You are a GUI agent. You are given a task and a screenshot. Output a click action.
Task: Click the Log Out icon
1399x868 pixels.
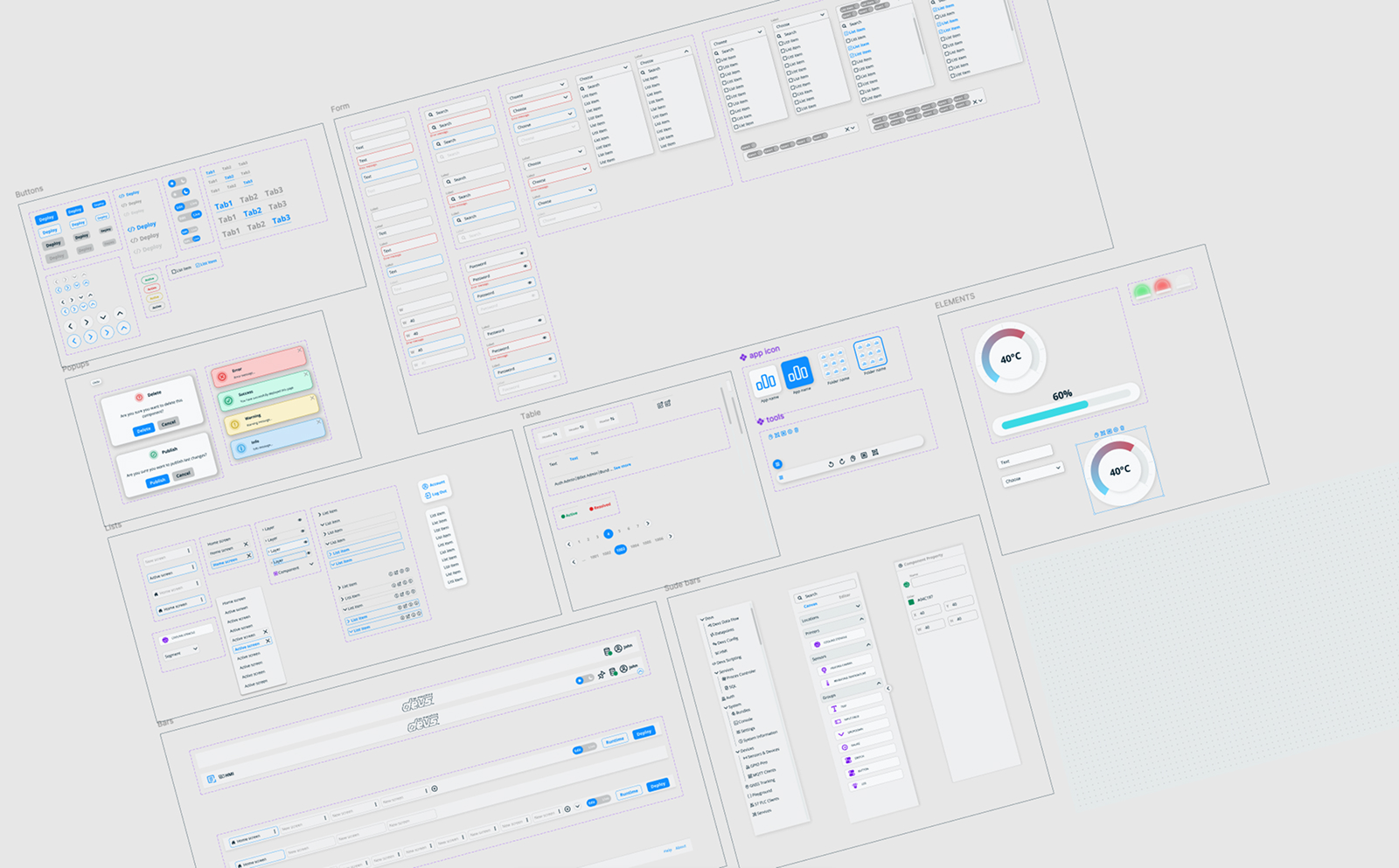tap(428, 496)
